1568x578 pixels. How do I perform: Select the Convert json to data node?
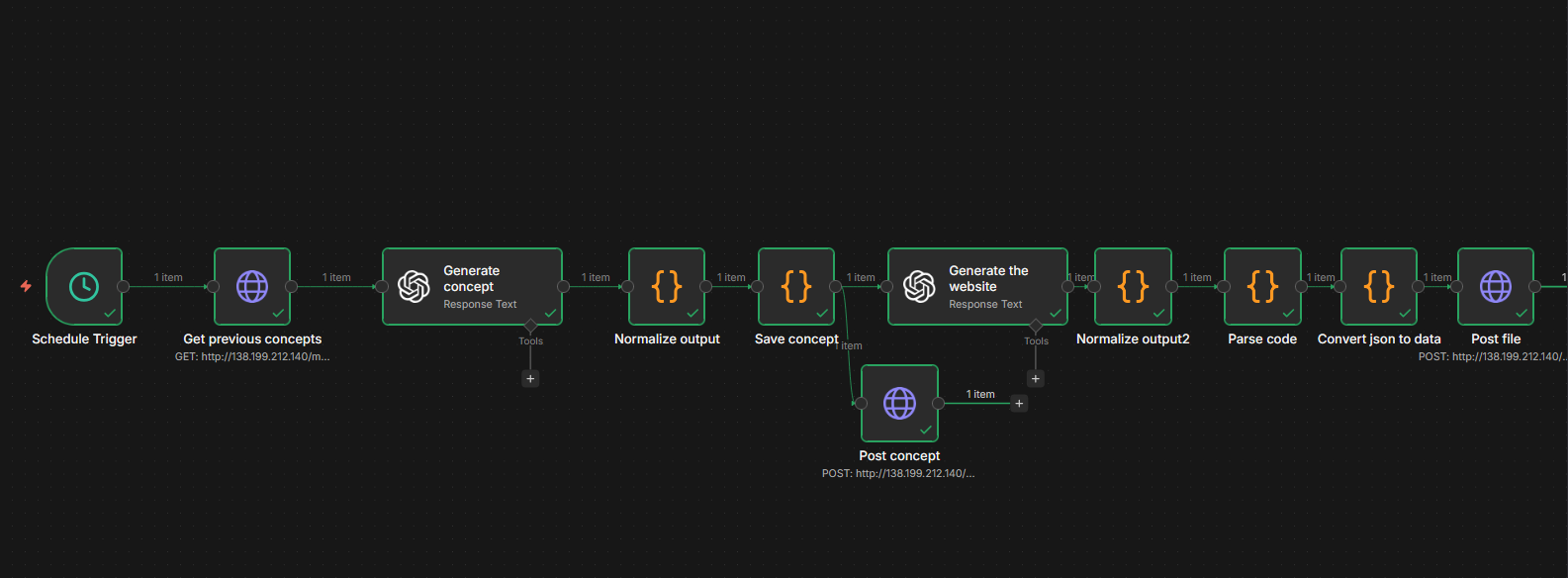(1379, 286)
